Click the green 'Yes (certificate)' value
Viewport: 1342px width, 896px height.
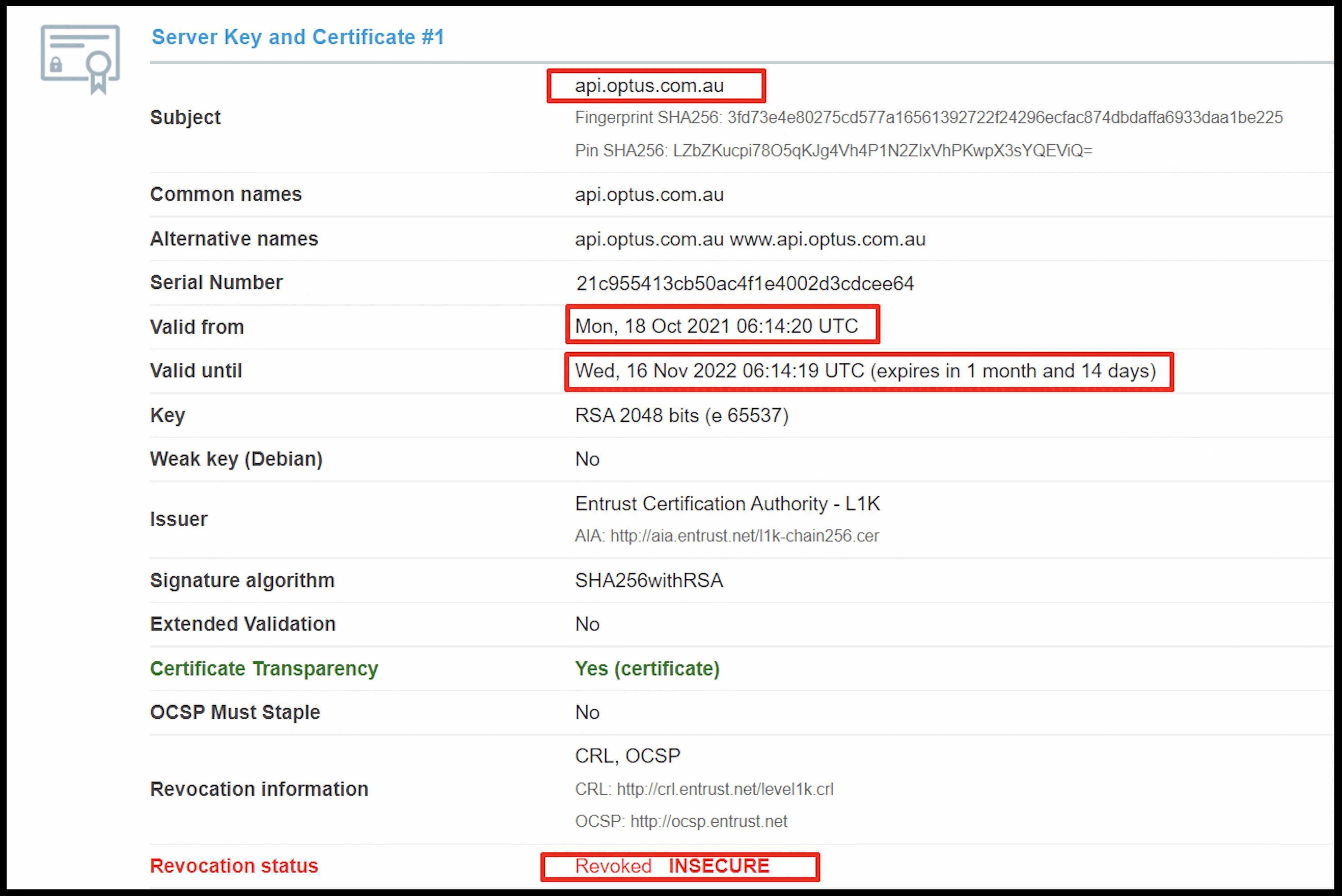pos(647,669)
